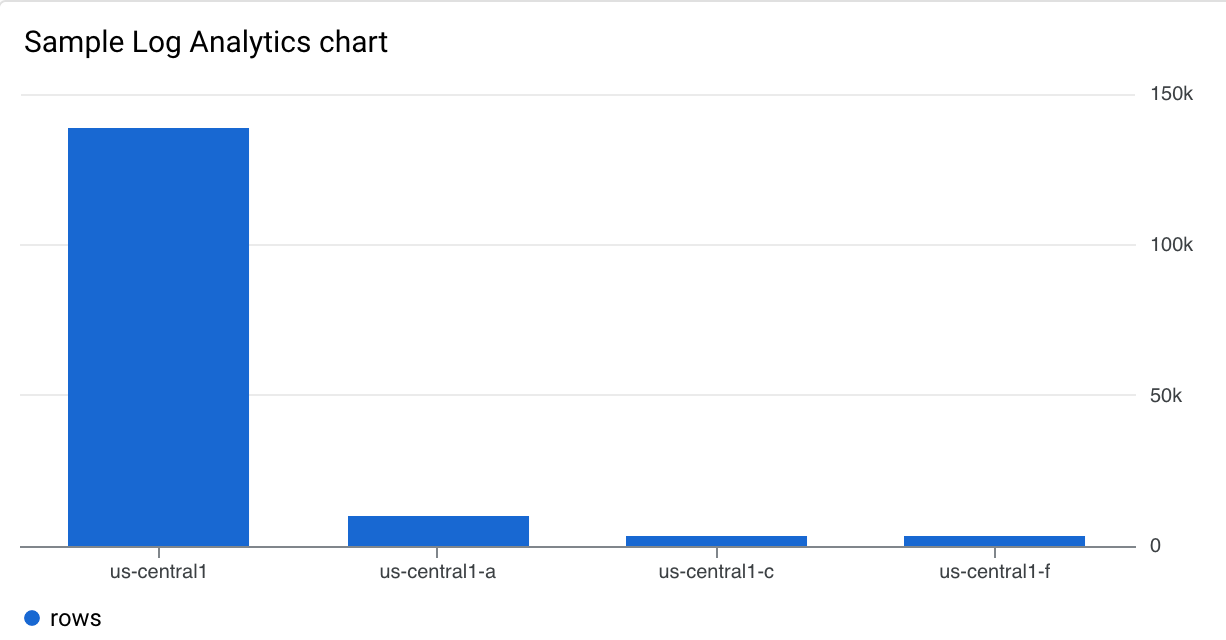Viewport: 1226px width, 640px height.
Task: Toggle the "rows" legend label
Action: pyautogui.click(x=76, y=618)
